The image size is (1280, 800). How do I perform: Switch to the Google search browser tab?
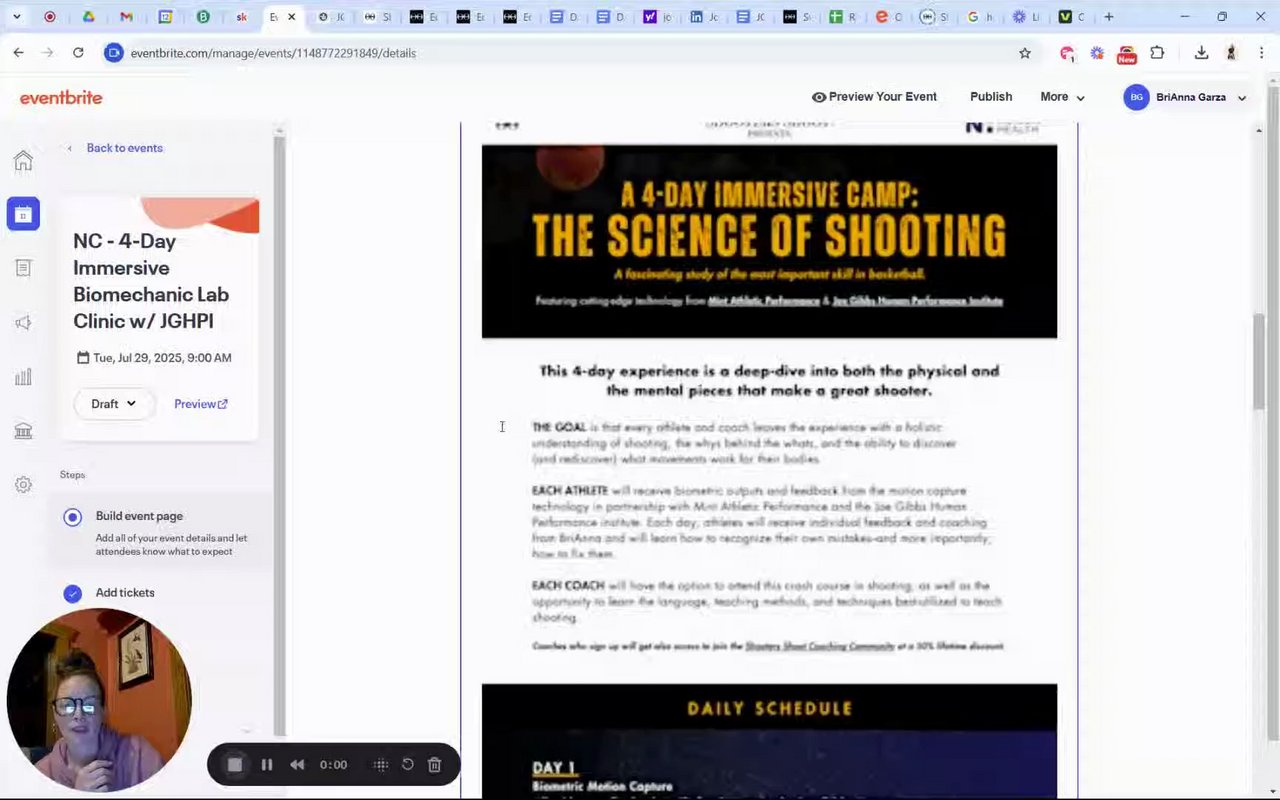point(979,17)
